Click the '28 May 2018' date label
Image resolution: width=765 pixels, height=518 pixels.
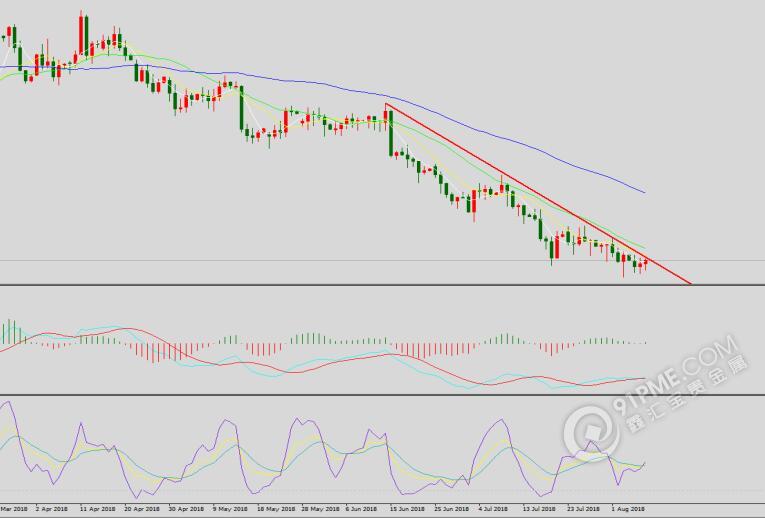coord(320,509)
